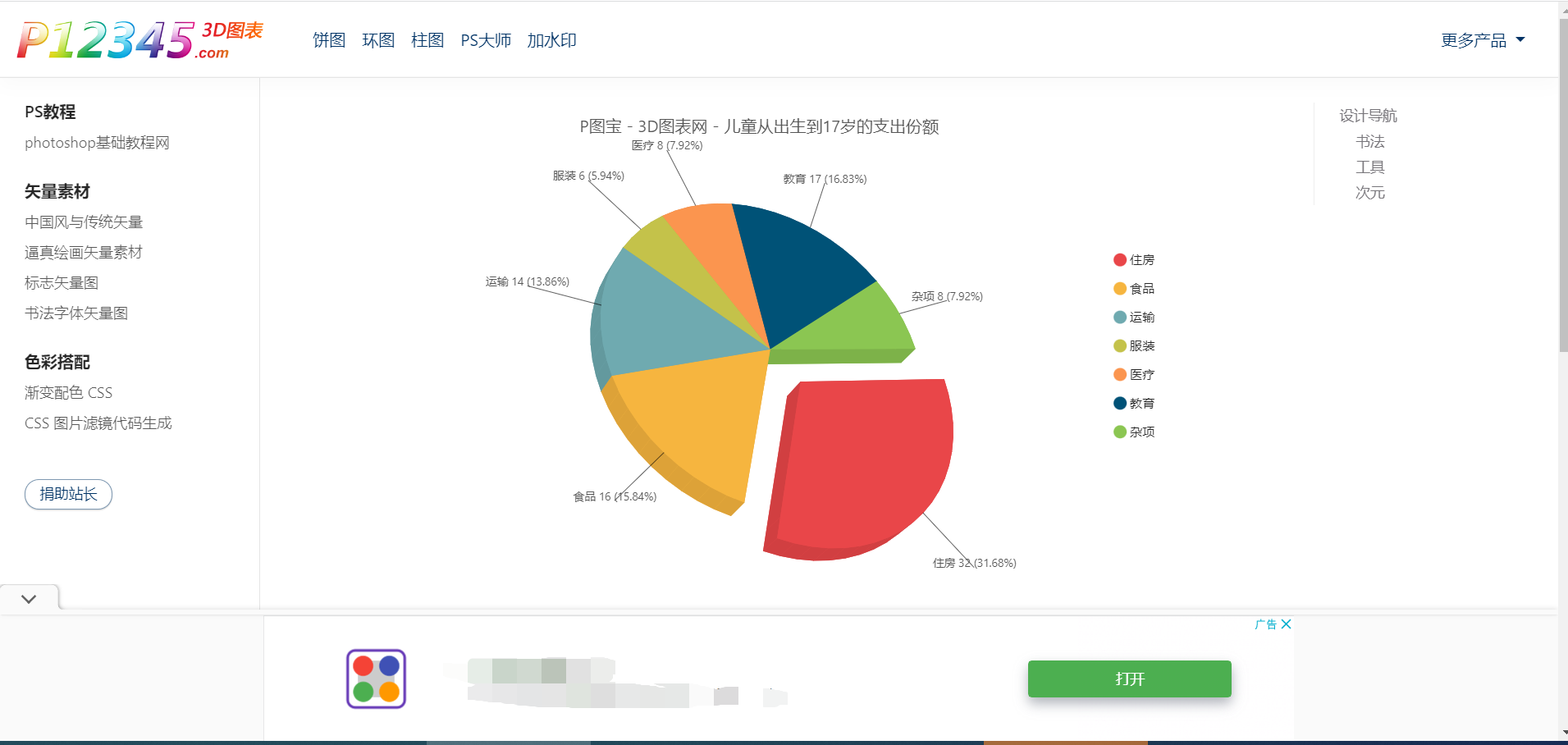Go to PS大师 in top navigation
This screenshot has width=1568, height=745.
click(485, 40)
